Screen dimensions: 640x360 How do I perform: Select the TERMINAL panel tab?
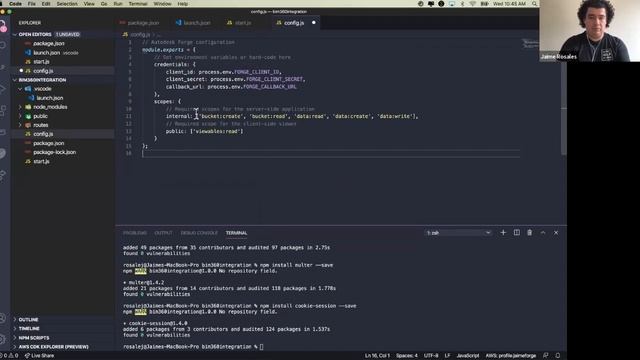(236, 233)
